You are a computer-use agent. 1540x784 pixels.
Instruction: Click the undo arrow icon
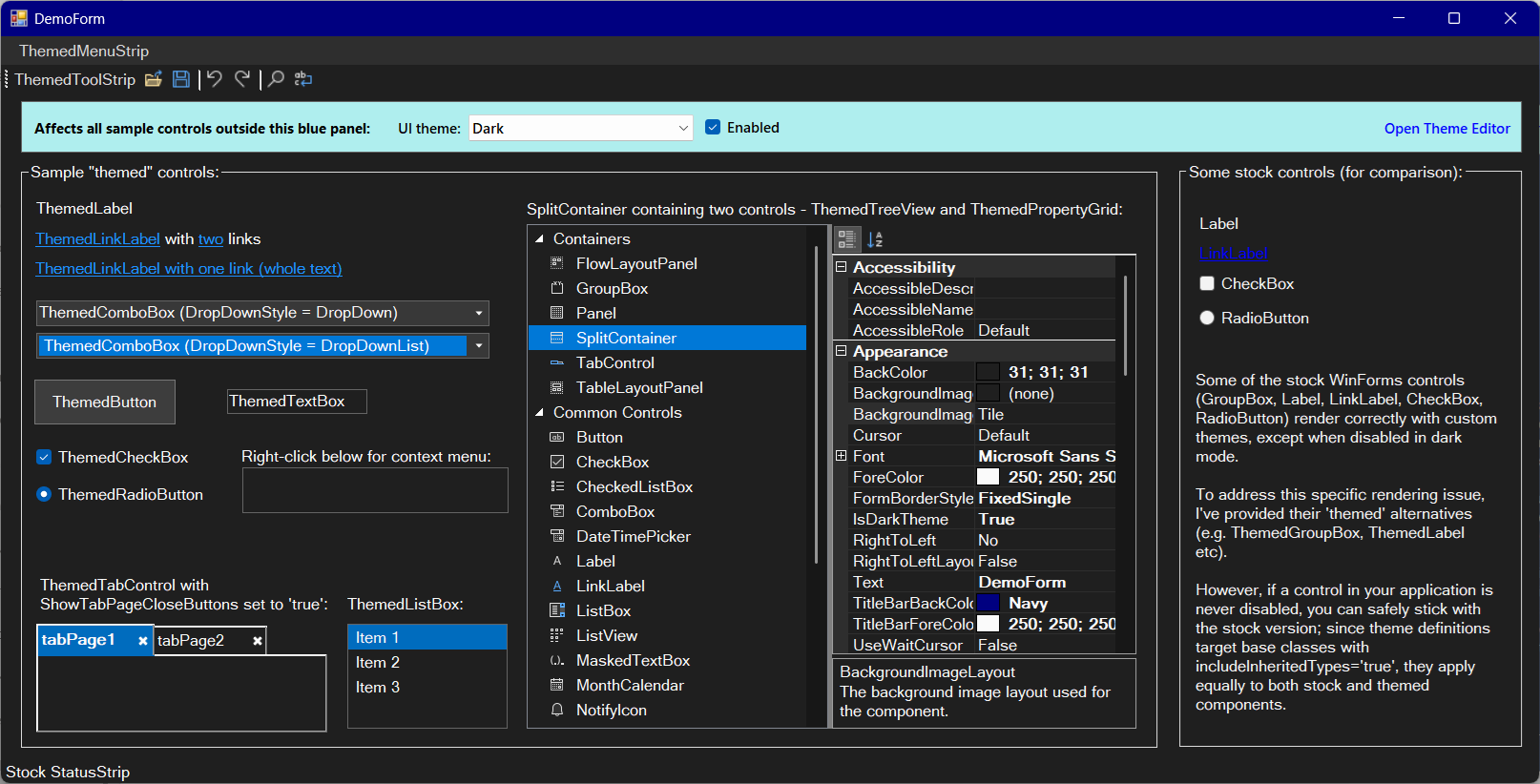pyautogui.click(x=215, y=79)
